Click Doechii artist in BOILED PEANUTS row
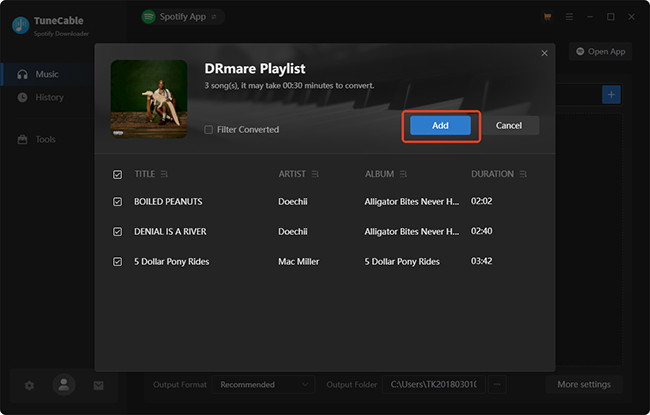 tap(293, 201)
